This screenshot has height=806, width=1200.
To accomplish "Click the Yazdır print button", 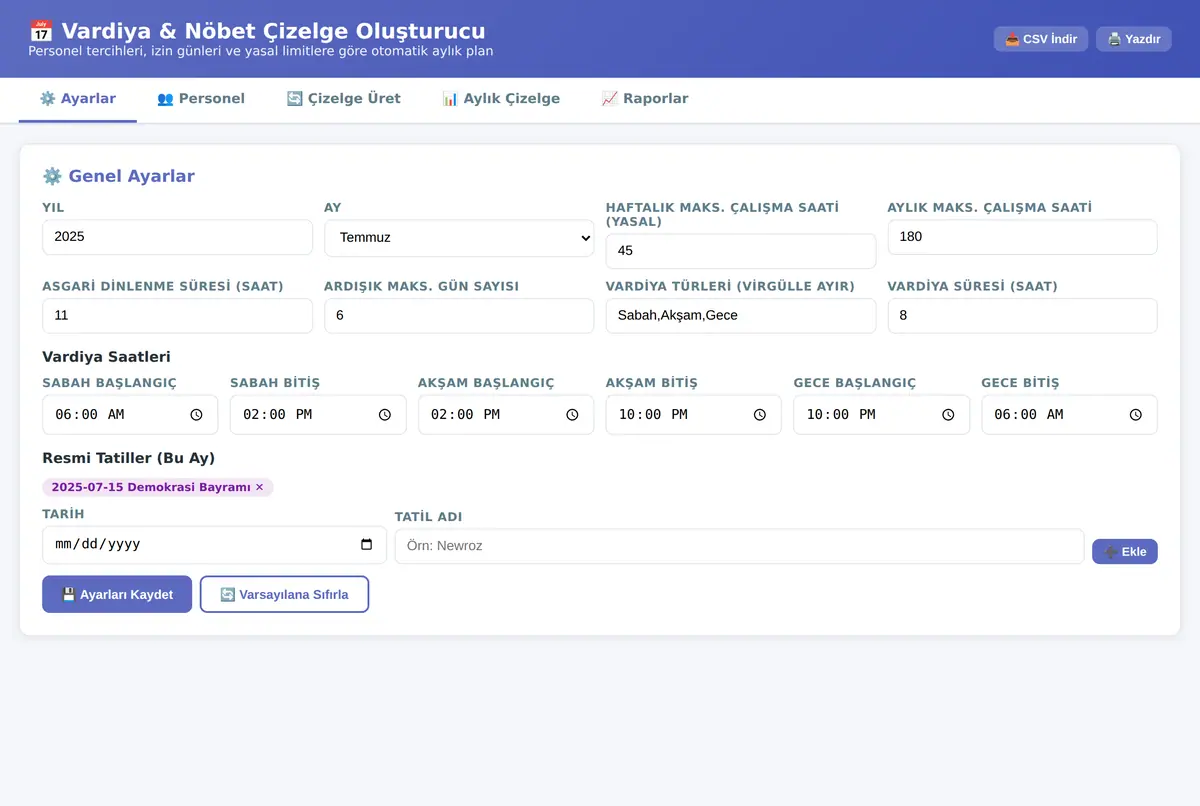I will pos(1134,39).
